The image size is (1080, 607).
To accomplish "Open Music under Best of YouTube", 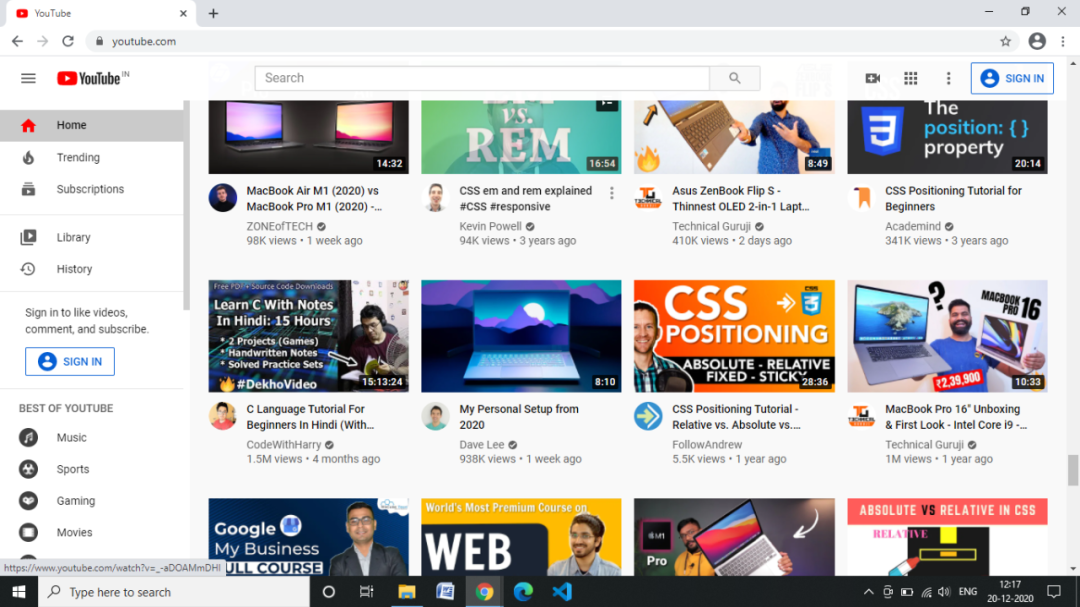I will pos(92,438).
